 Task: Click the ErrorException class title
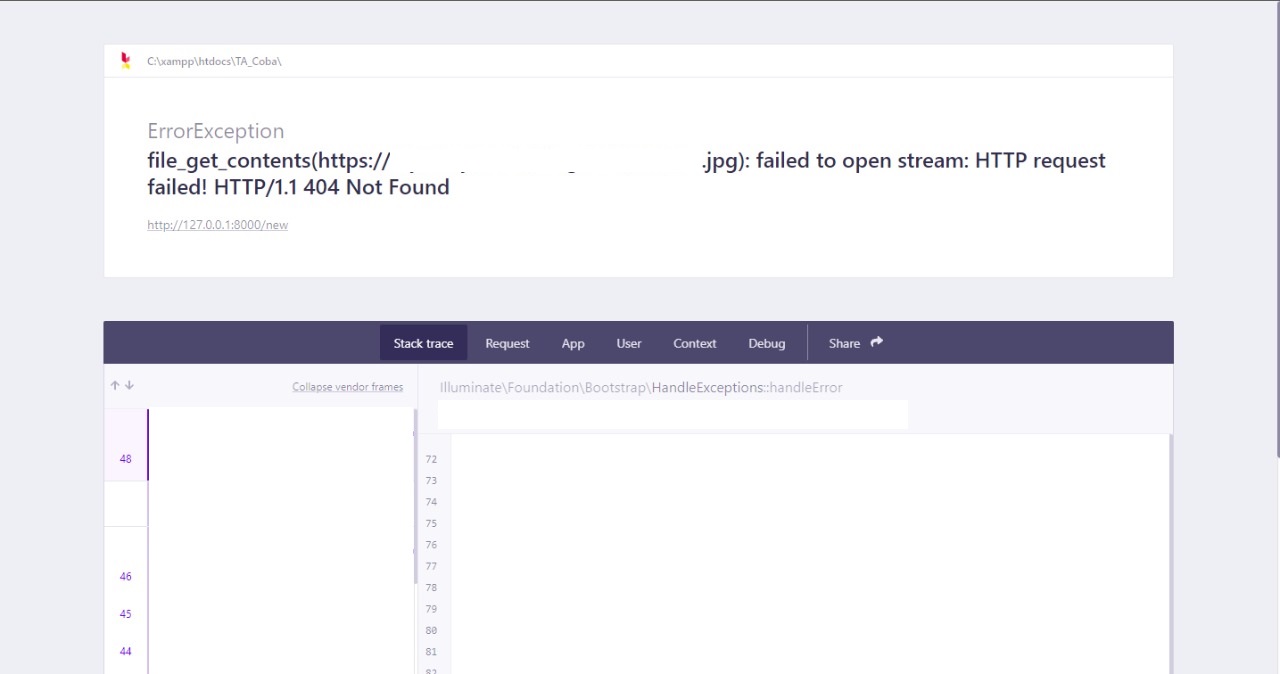pos(216,131)
